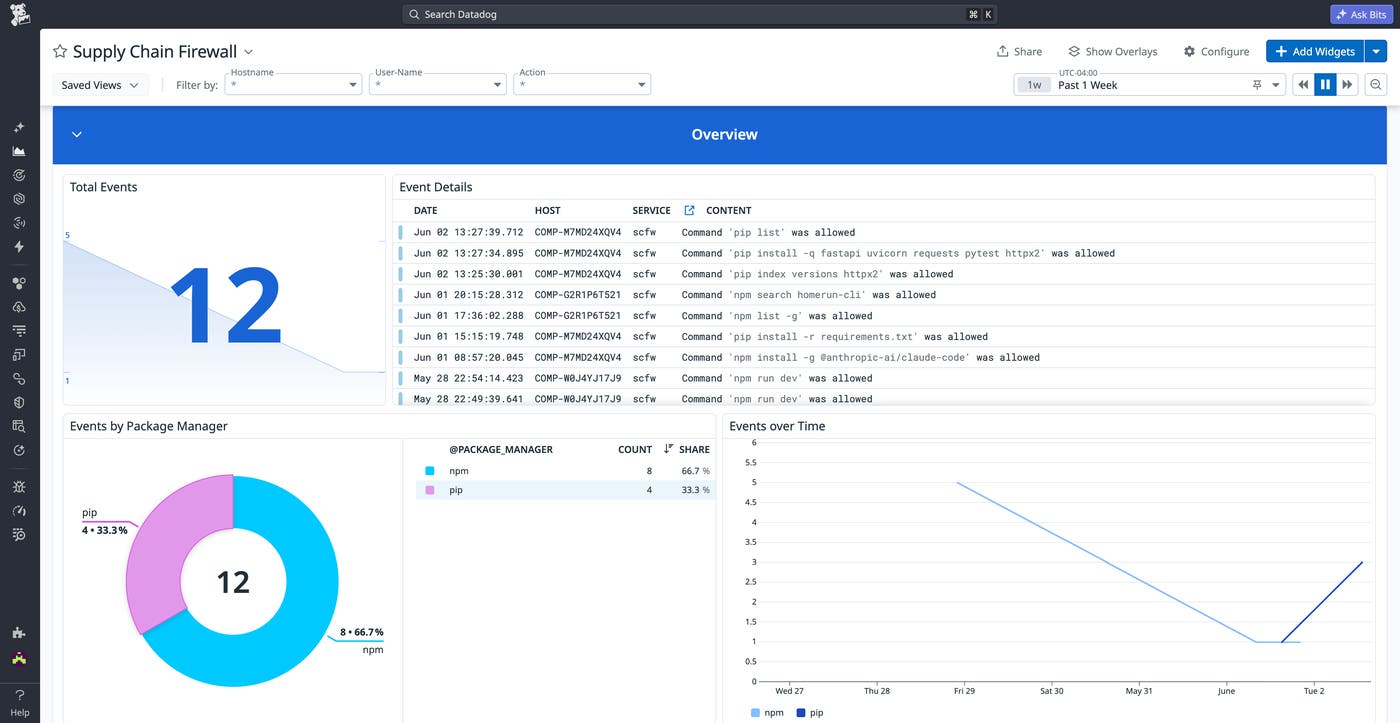Click the Total Events 12 value

[225, 306]
